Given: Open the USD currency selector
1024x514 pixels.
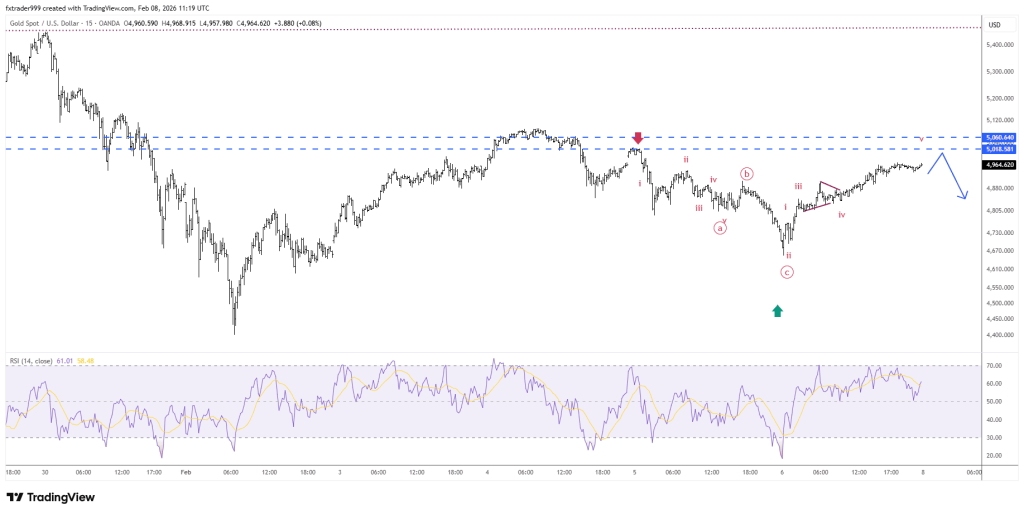Looking at the screenshot, I should (995, 25).
